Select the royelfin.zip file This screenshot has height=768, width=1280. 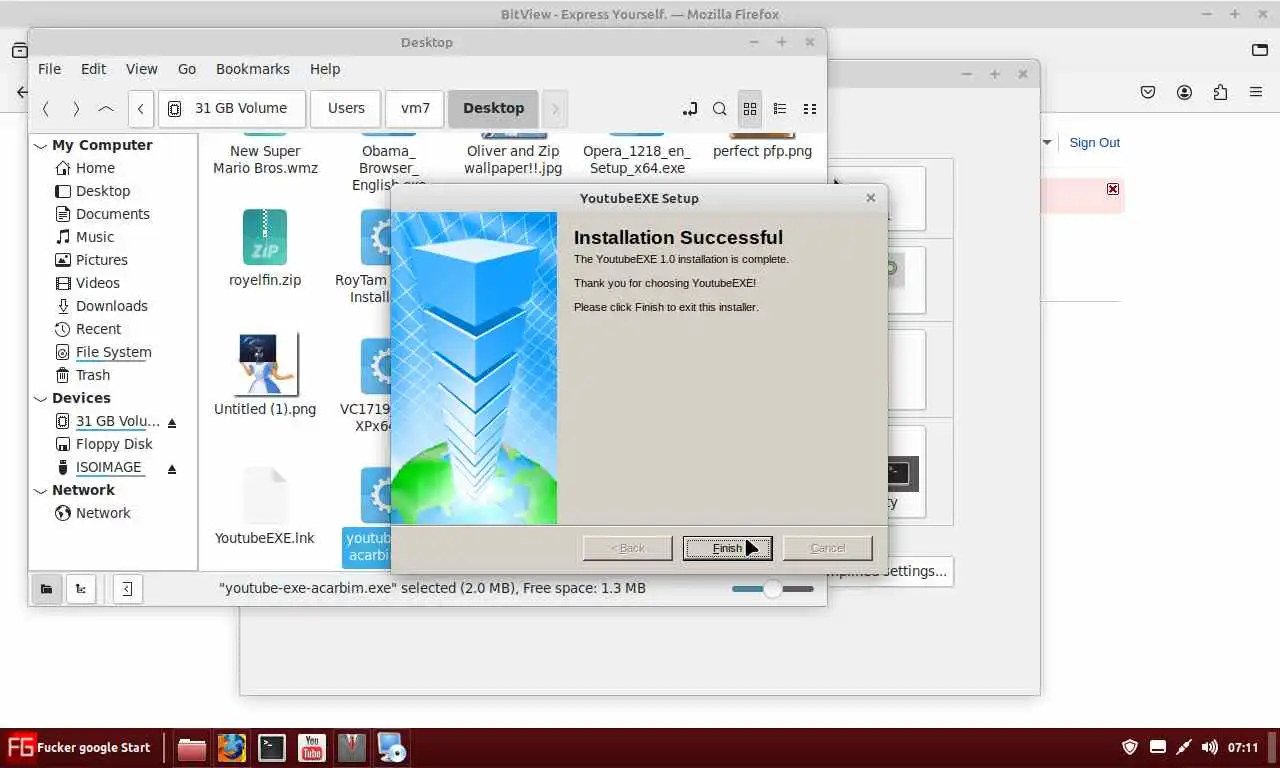pyautogui.click(x=265, y=250)
